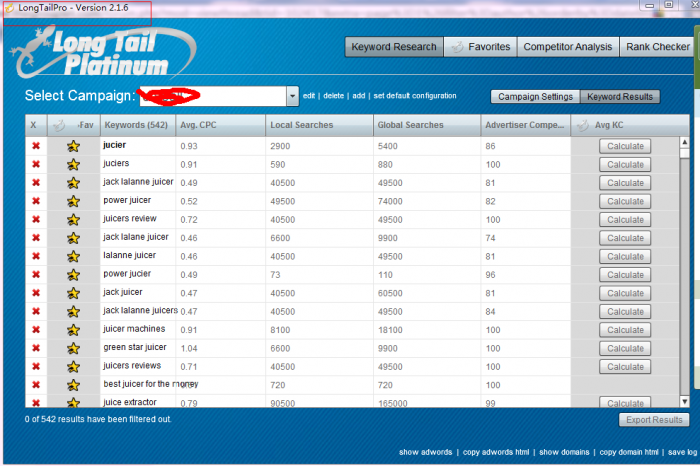The width and height of the screenshot is (700, 466).
Task: Switch to the Favorites tab
Action: point(480,47)
